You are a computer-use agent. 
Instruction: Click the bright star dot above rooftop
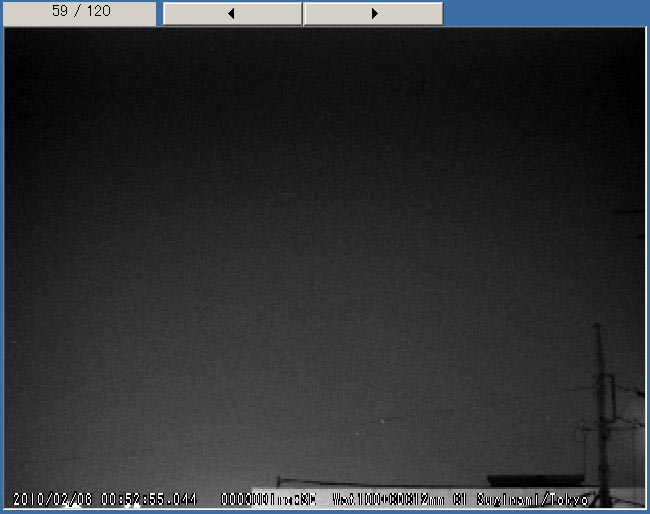point(381,423)
